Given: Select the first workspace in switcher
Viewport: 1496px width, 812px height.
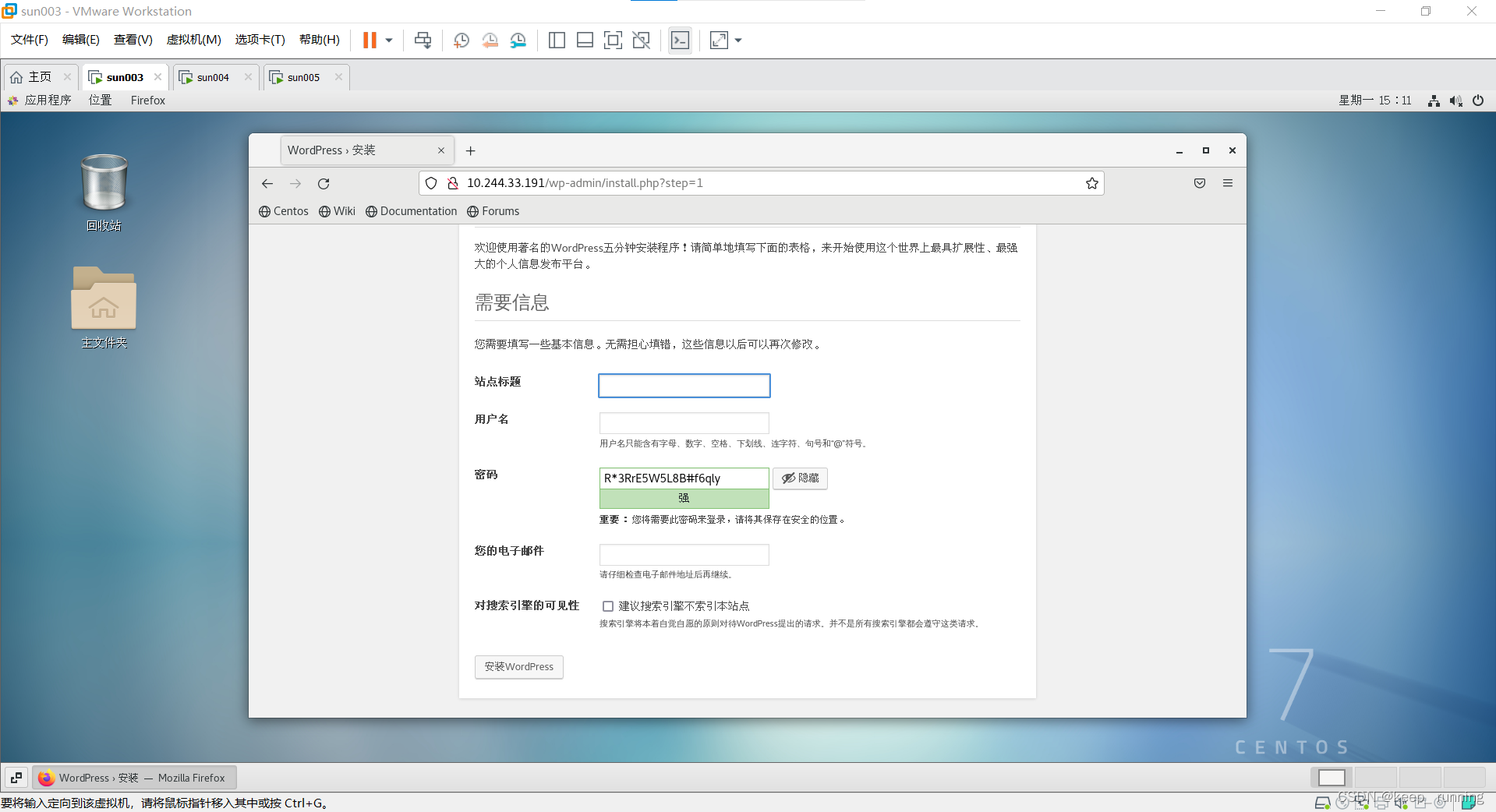Looking at the screenshot, I should pyautogui.click(x=1332, y=778).
